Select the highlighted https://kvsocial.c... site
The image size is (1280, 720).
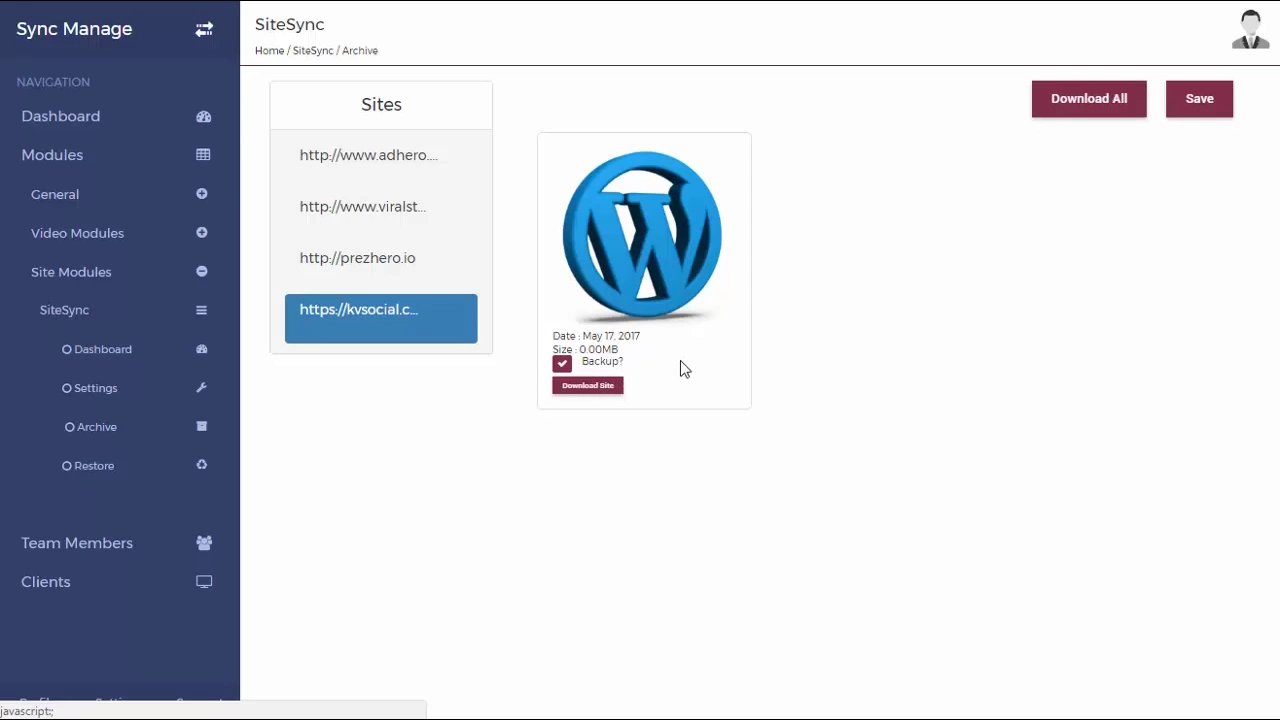pos(381,318)
